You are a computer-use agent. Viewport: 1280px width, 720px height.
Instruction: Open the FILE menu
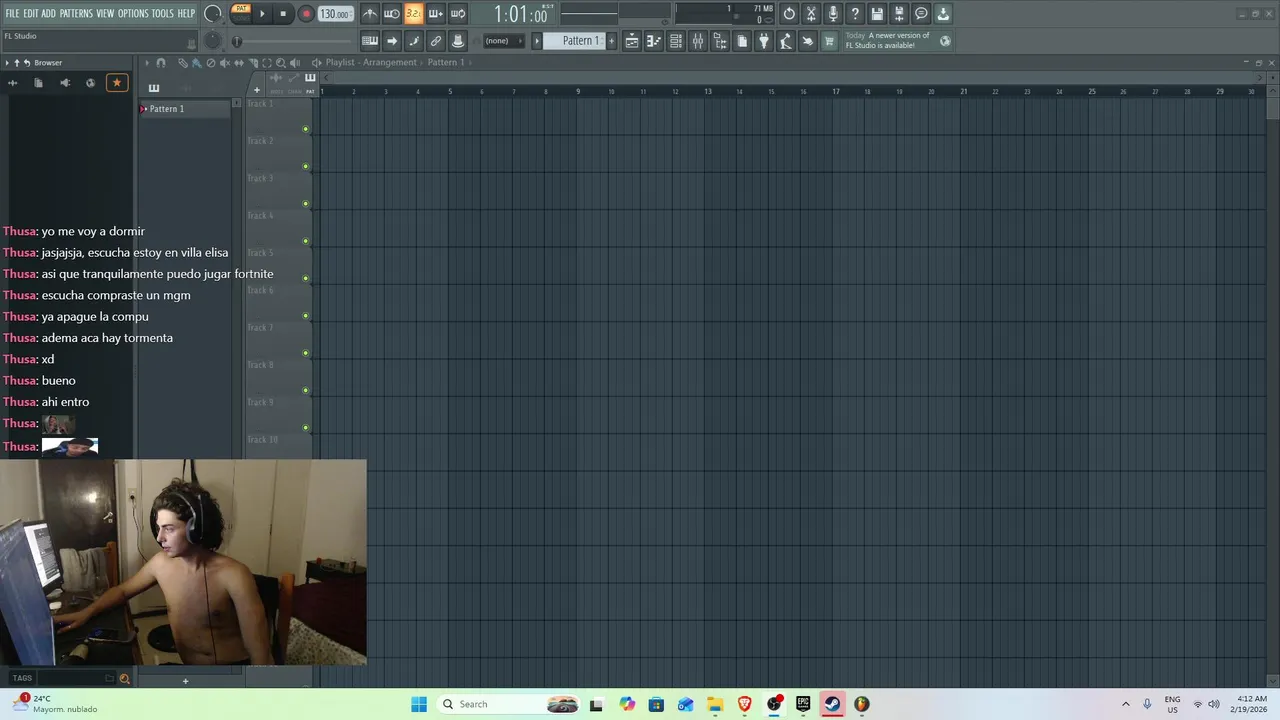12,14
